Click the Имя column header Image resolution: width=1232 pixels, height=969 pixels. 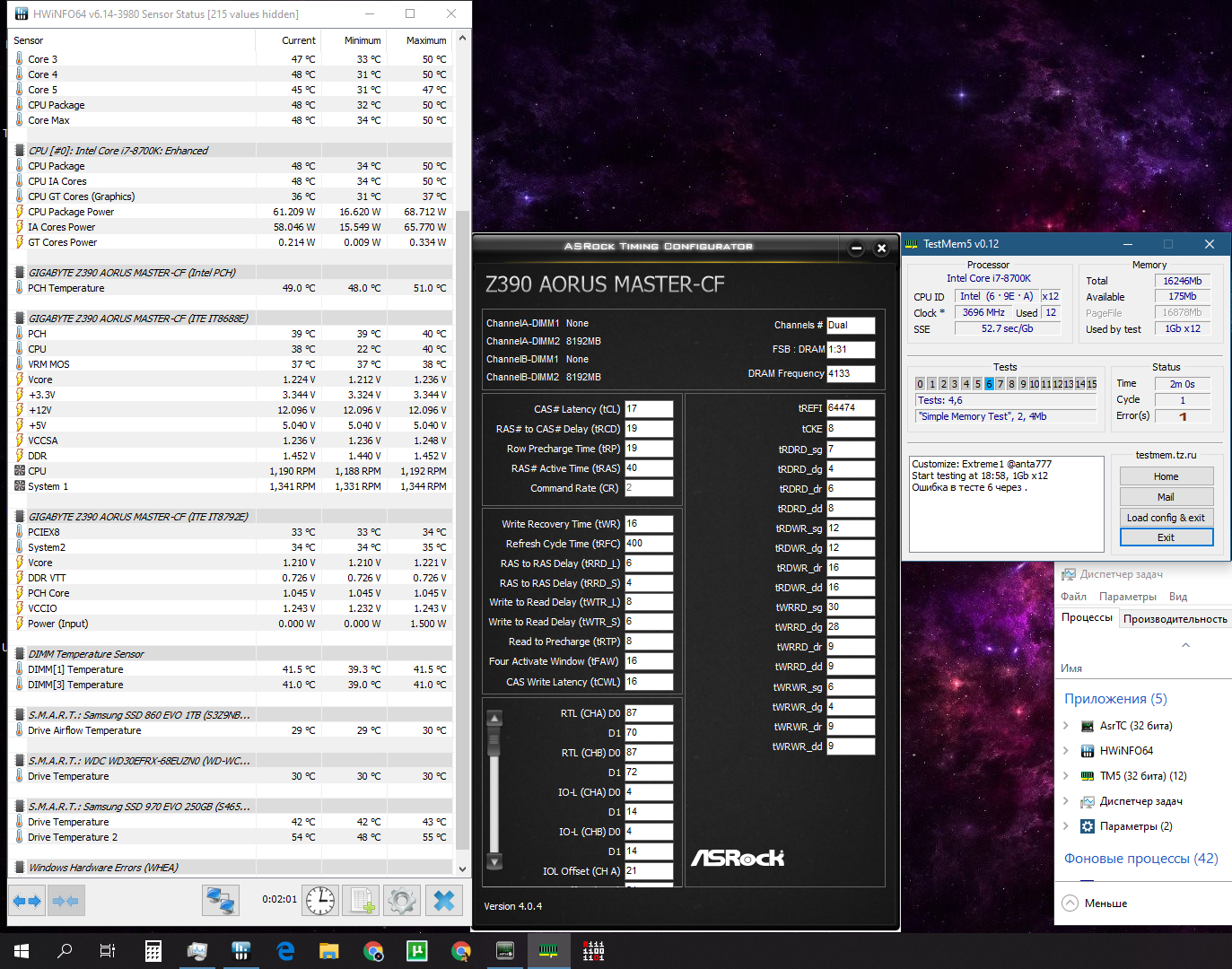1071,668
